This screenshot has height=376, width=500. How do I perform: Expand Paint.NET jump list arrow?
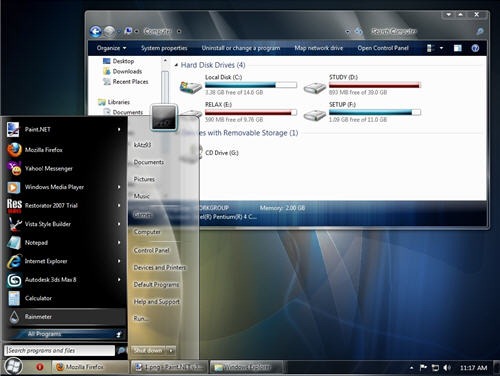coord(119,129)
